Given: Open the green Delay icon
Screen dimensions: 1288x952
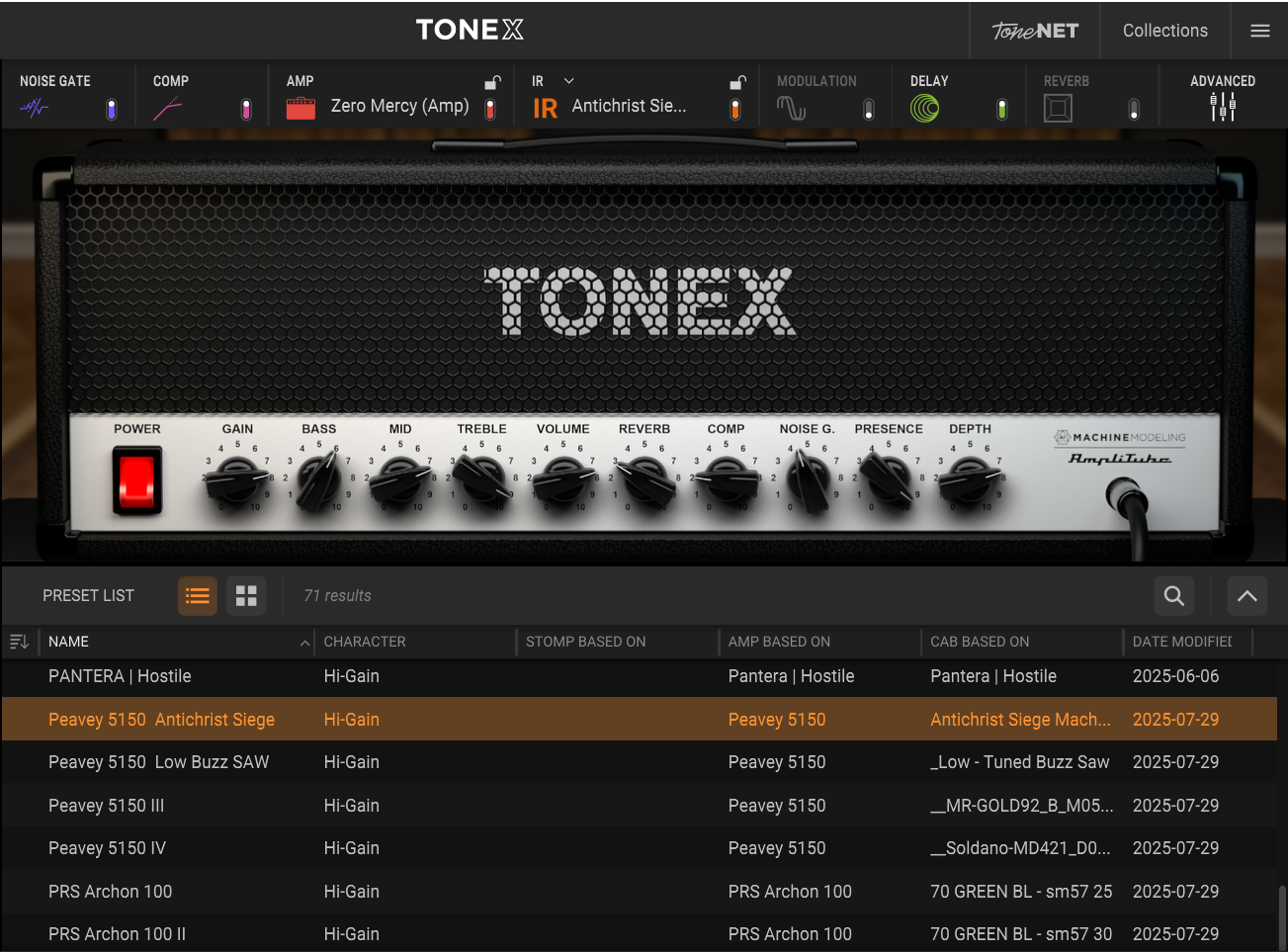Looking at the screenshot, I should click(924, 108).
